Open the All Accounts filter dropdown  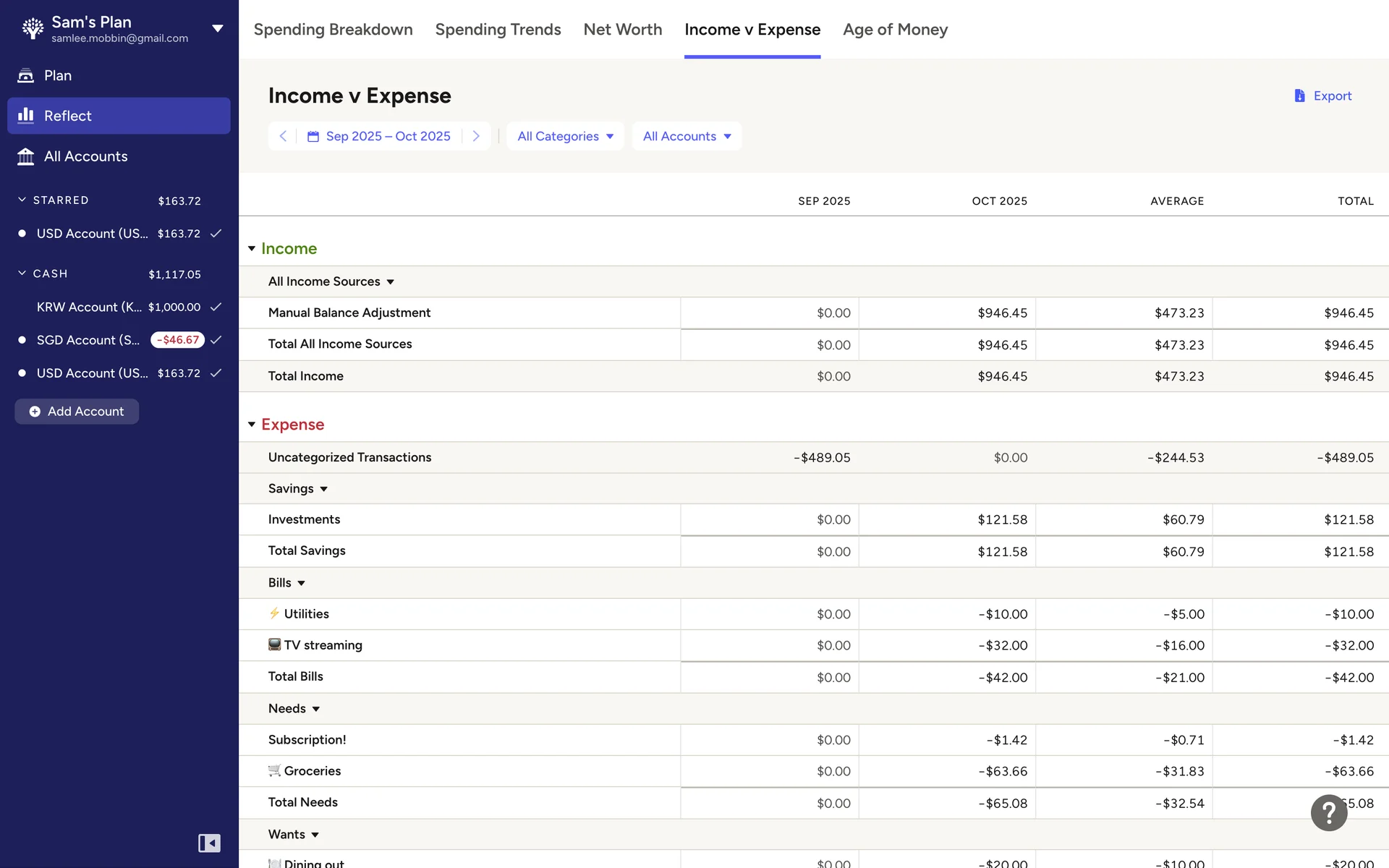pyautogui.click(x=687, y=136)
